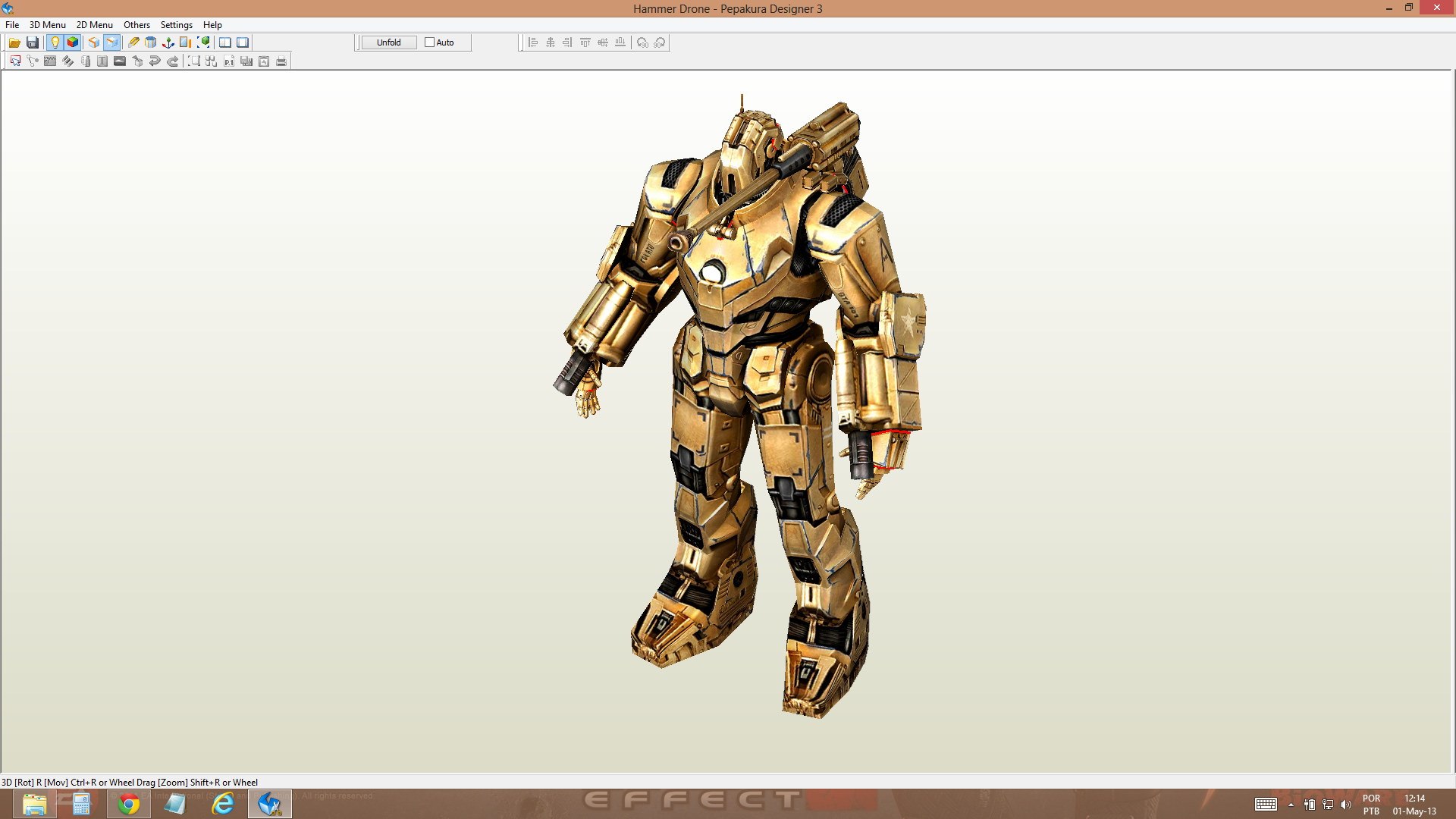Toggle the orange-edged cube open edges button
Viewport: 1456px width, 819px height.
[94, 42]
